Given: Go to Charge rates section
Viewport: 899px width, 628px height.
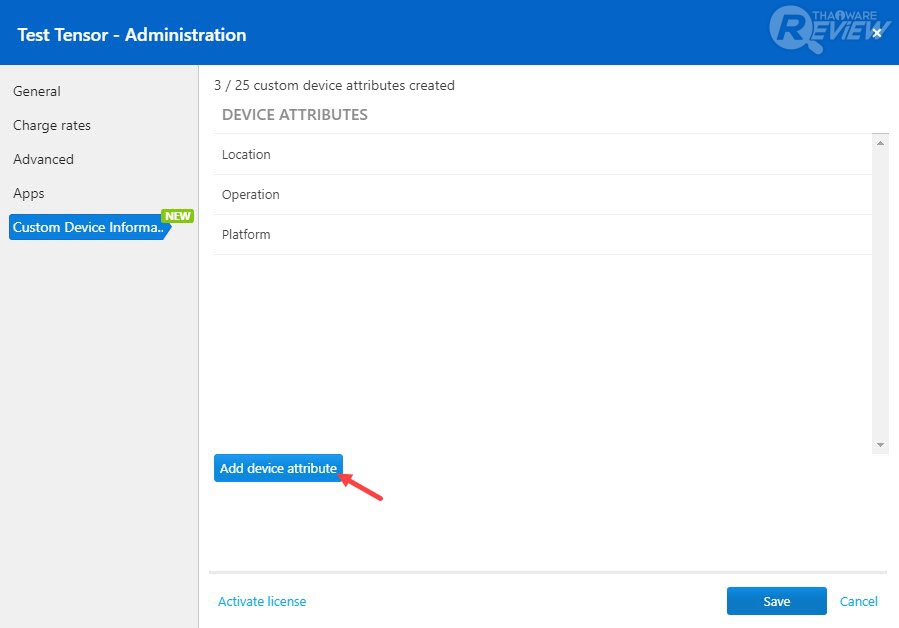Looking at the screenshot, I should click(x=52, y=125).
